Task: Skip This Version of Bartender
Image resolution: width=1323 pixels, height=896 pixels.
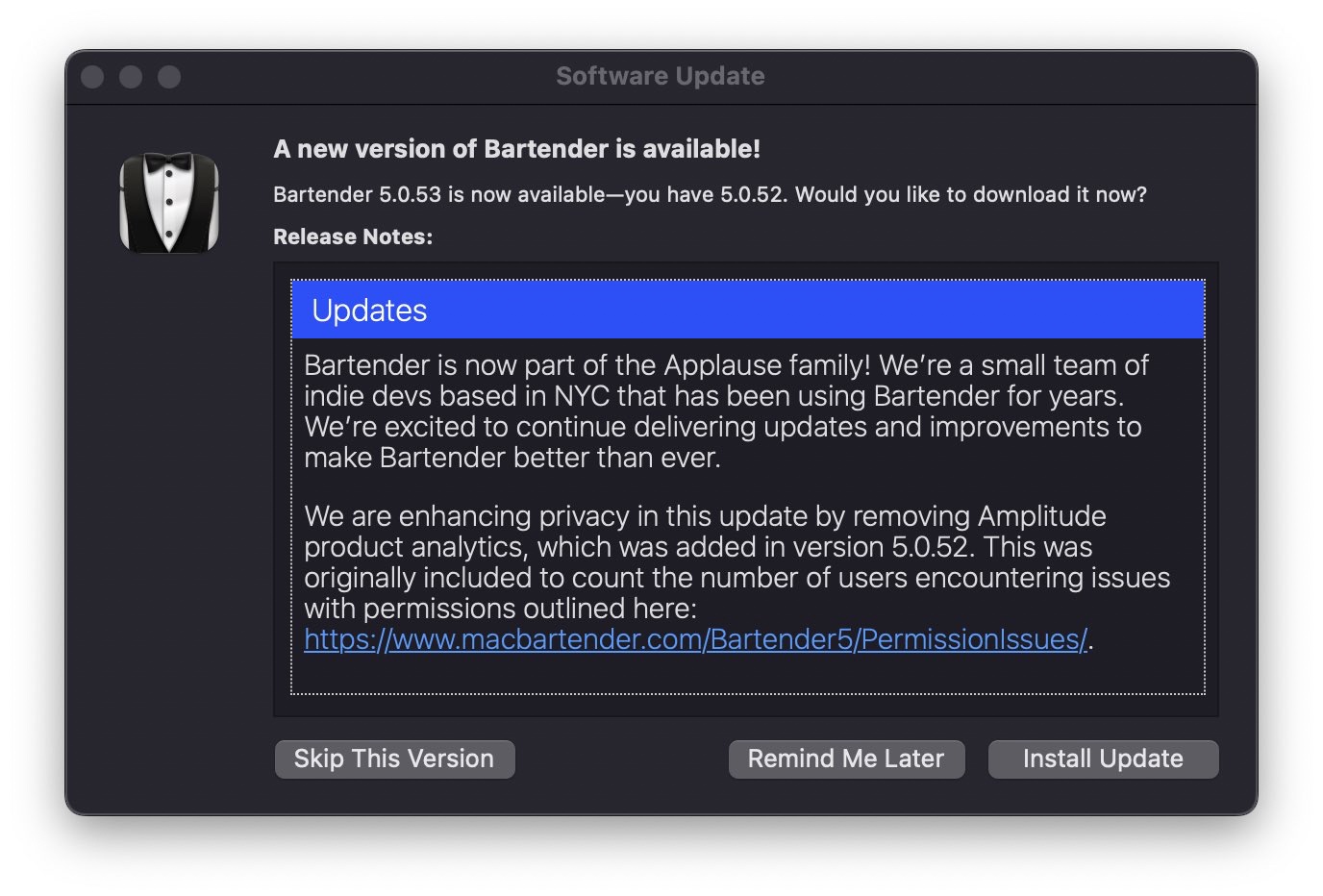Action: coord(394,759)
